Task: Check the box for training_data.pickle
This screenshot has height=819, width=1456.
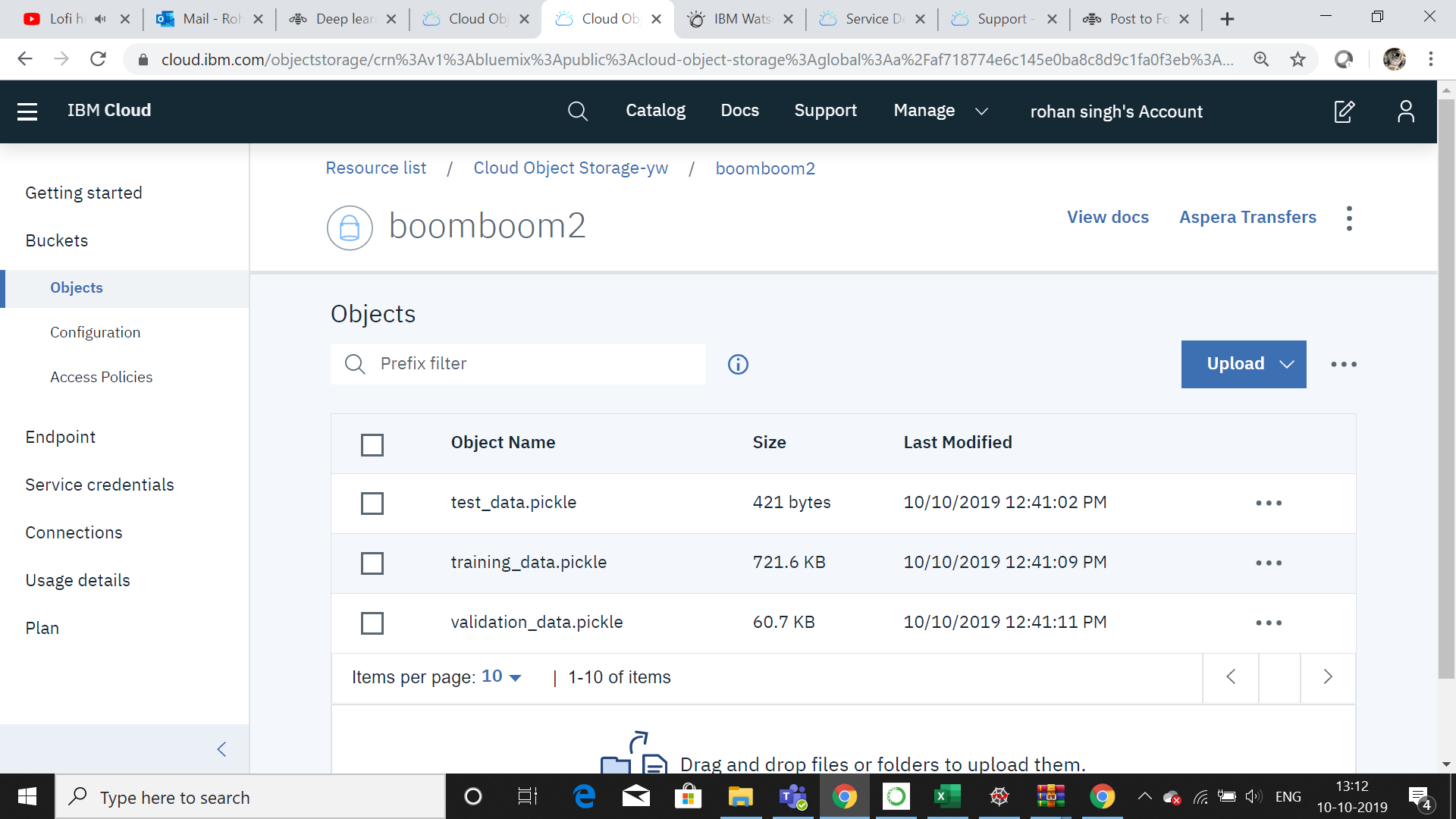Action: click(372, 563)
